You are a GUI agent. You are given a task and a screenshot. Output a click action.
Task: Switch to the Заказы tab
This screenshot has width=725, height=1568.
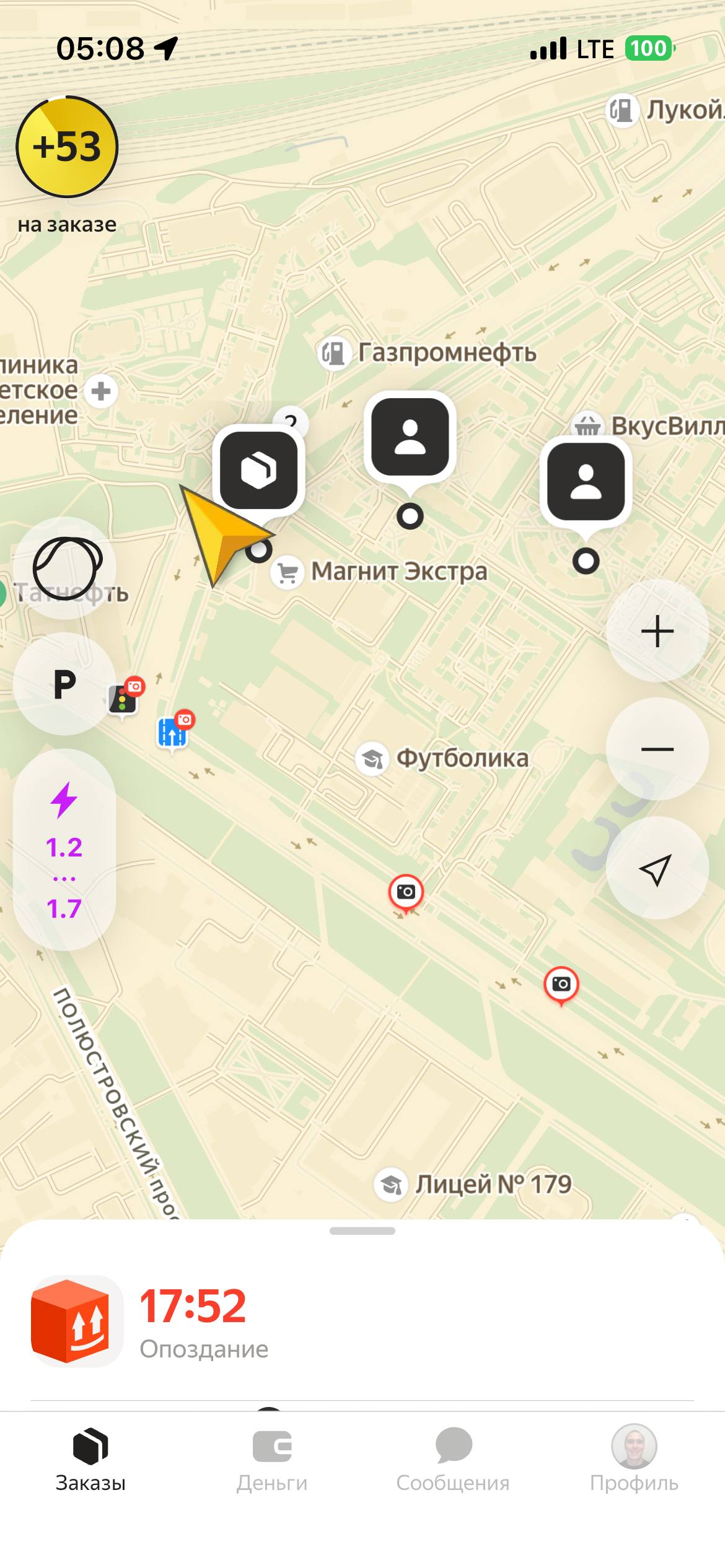[90, 1459]
